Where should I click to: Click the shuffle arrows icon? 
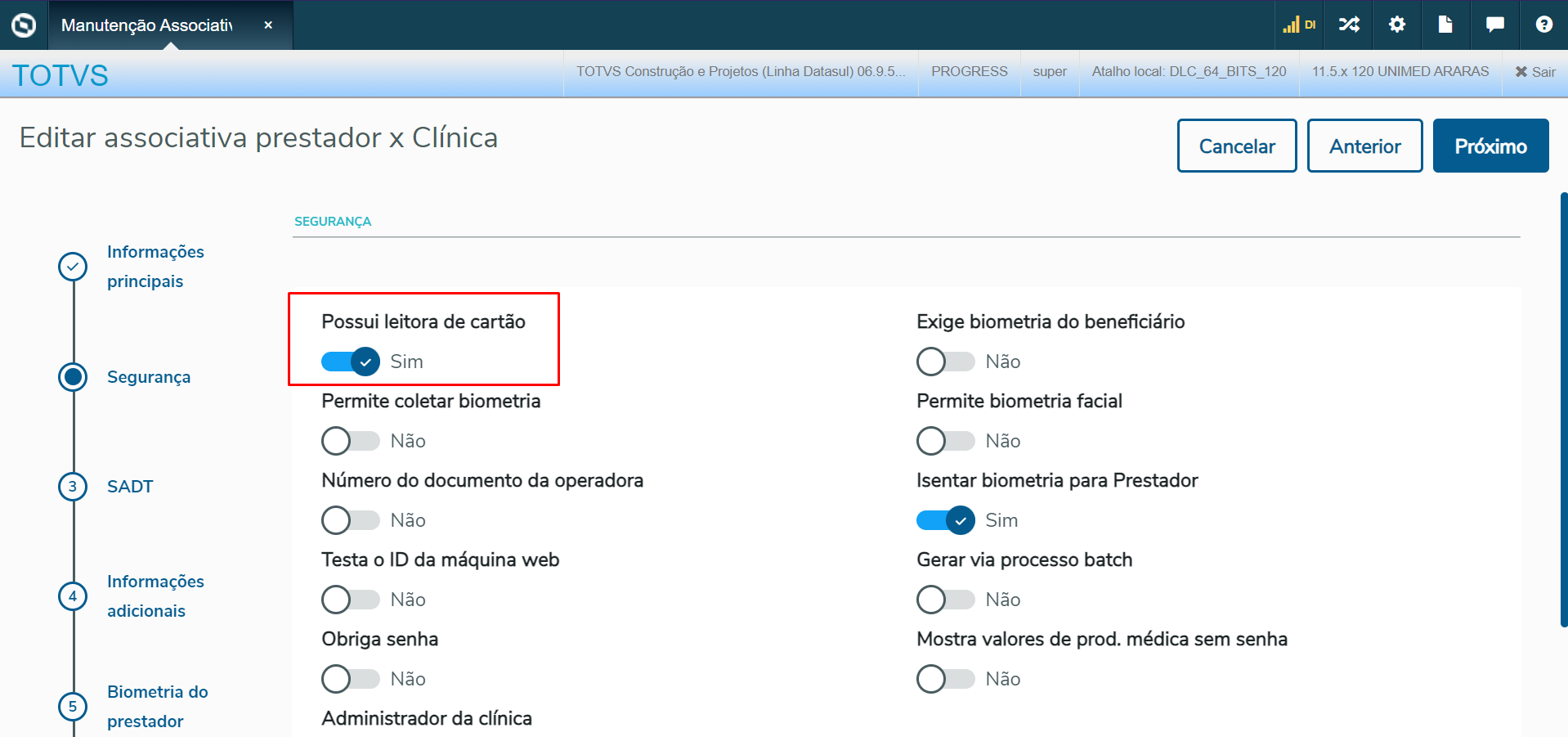click(x=1349, y=25)
